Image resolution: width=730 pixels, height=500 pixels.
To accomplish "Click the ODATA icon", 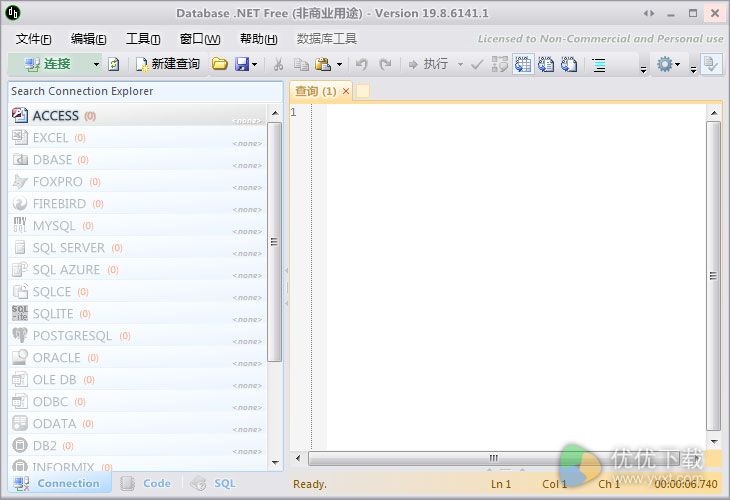I will pyautogui.click(x=20, y=423).
